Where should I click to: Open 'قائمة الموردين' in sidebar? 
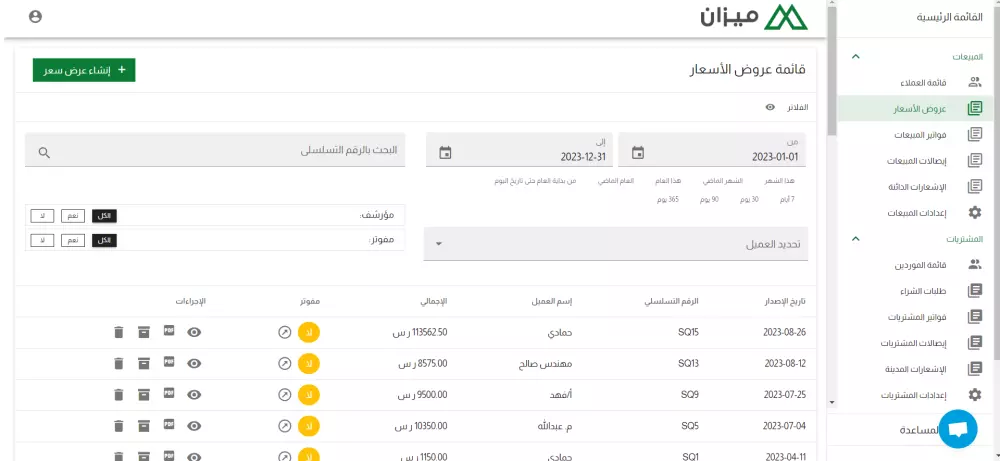916,264
